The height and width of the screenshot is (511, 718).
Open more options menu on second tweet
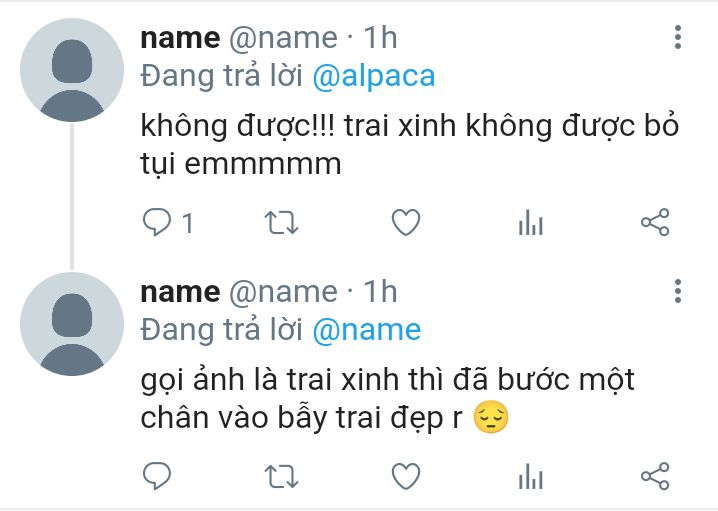[x=678, y=291]
